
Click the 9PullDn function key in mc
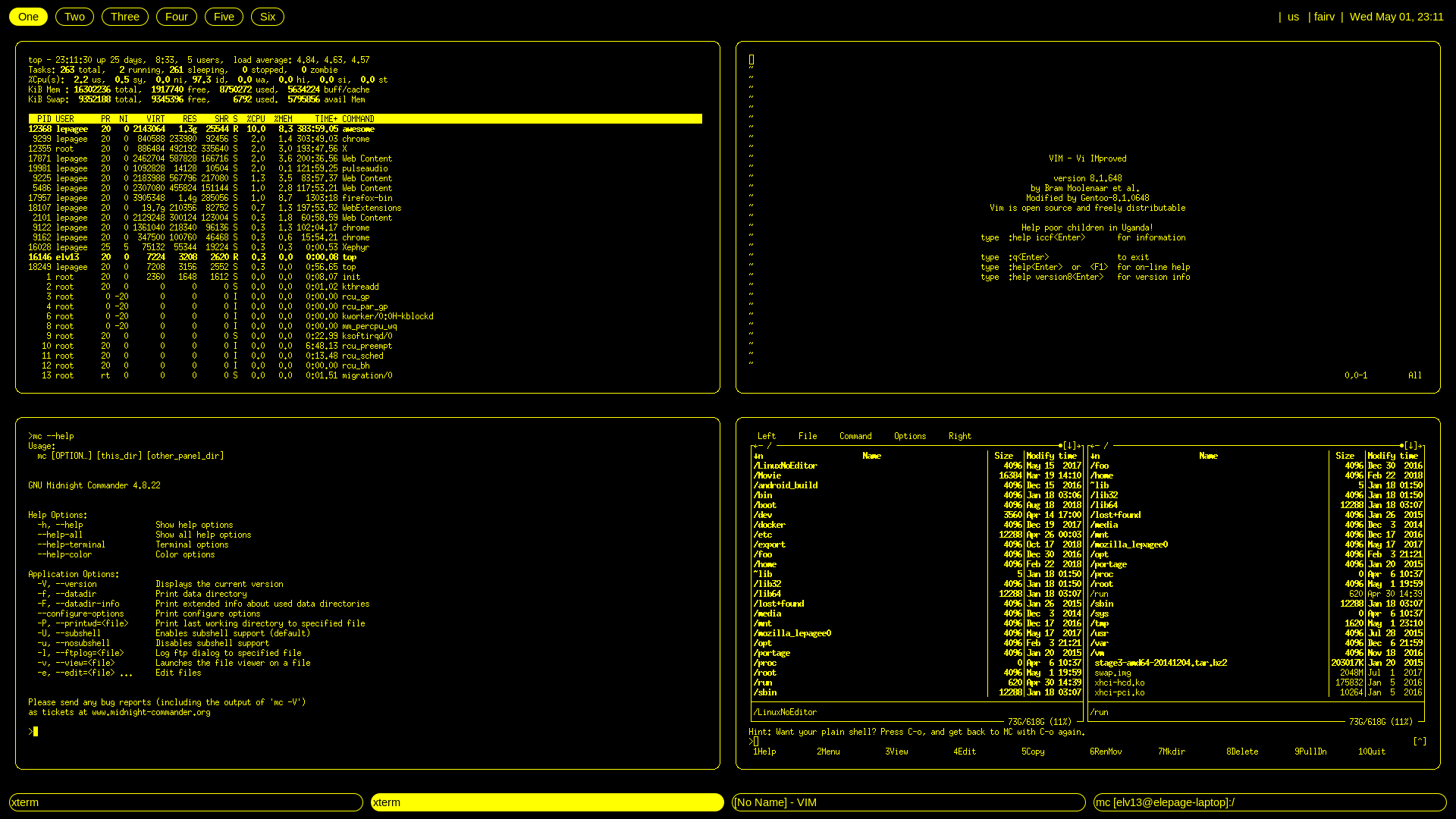pos(1310,752)
